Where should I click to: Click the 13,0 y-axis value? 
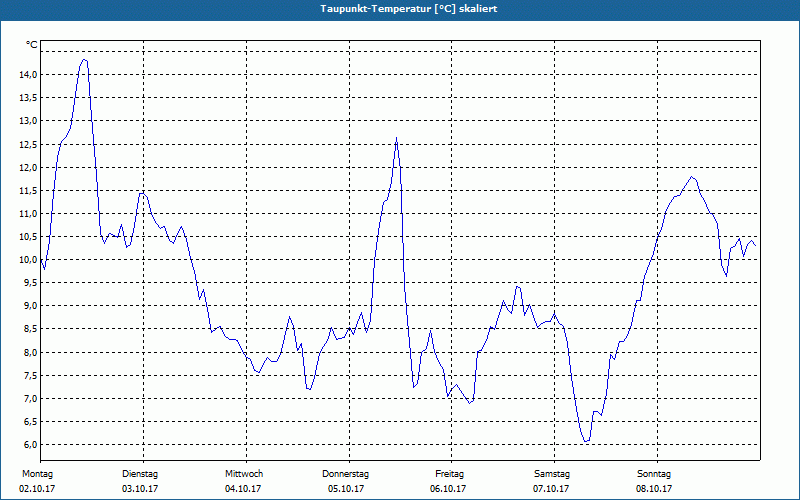28,121
